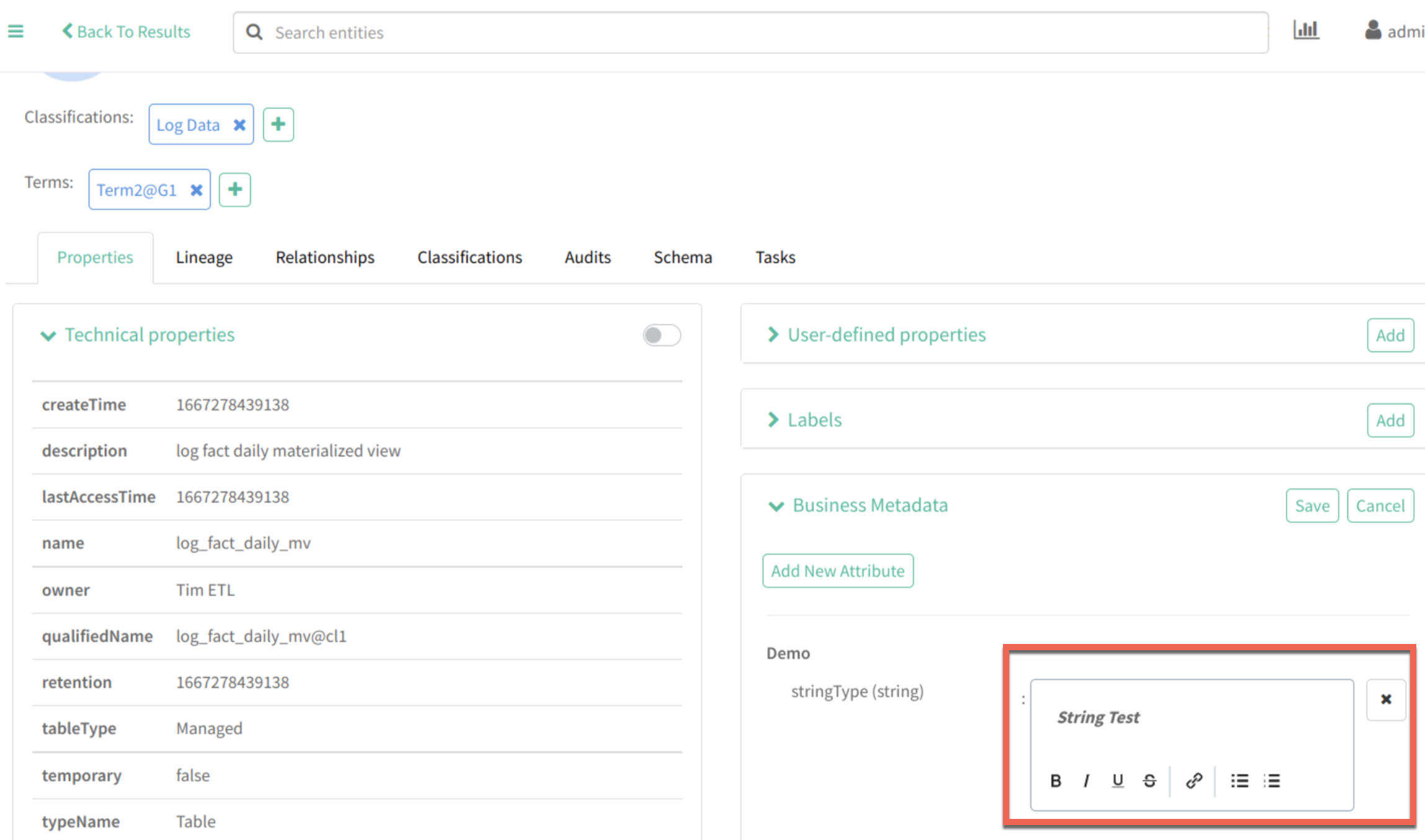Insert a hyperlink in editor

[x=1193, y=780]
